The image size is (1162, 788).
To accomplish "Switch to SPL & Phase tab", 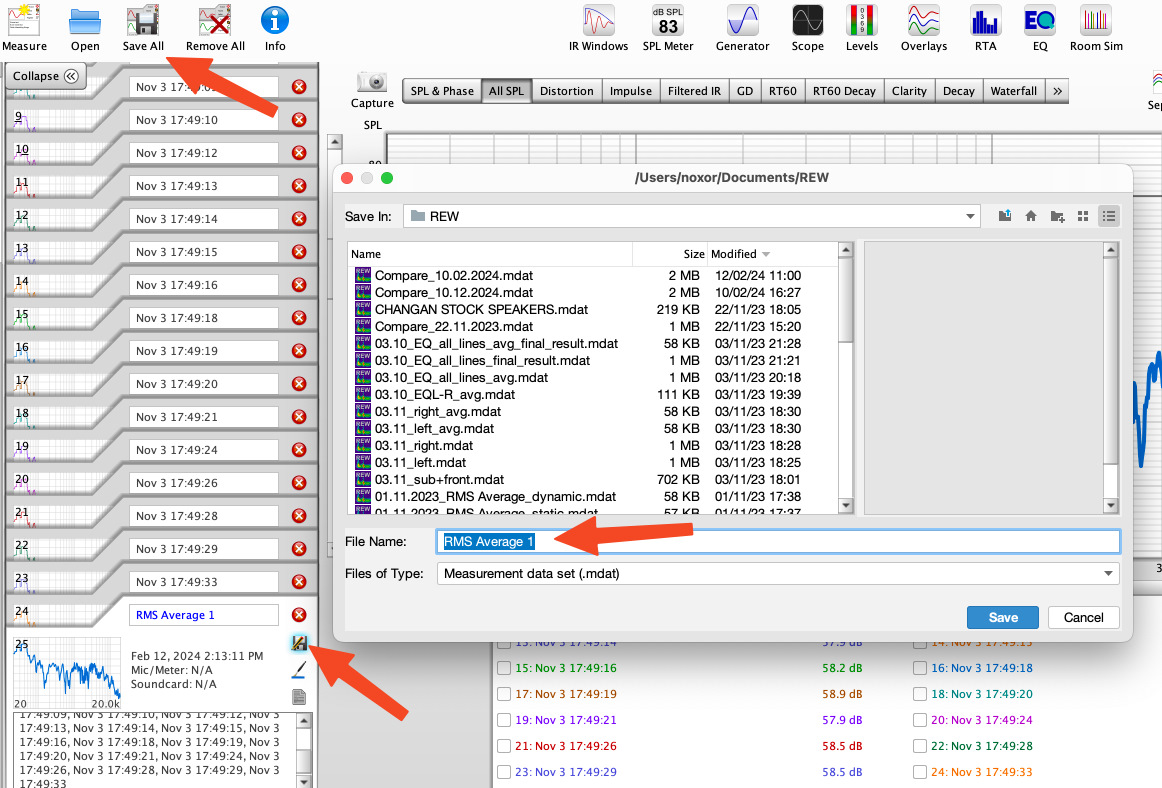I will pos(442,91).
